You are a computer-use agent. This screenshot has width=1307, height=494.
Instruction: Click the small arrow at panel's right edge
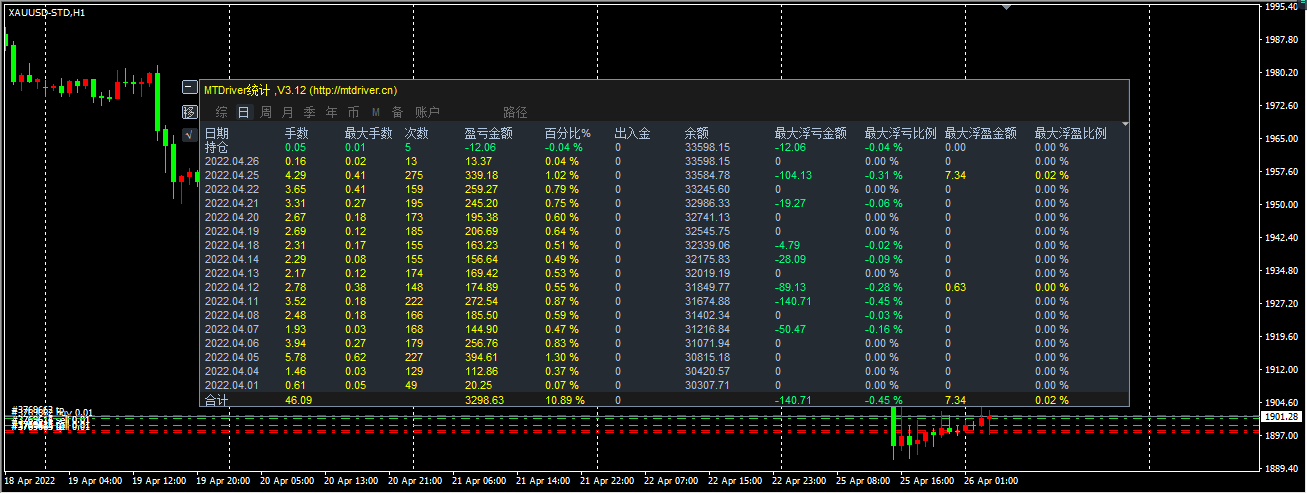1126,124
